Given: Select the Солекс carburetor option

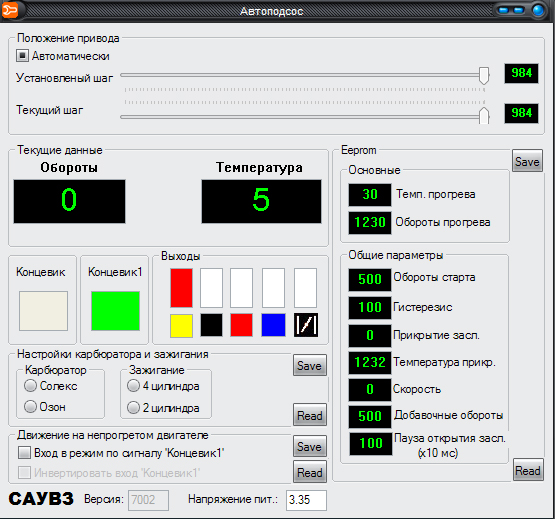Looking at the screenshot, I should tap(30, 386).
